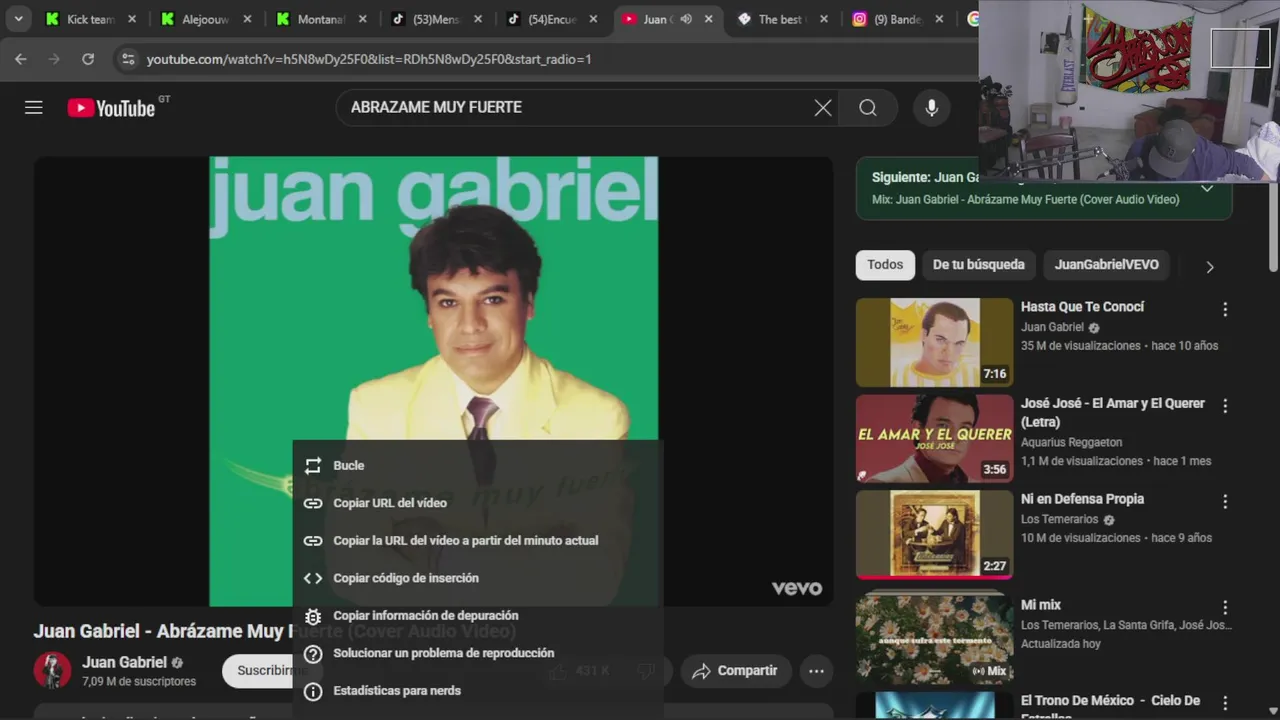Open the tab search dropdown arrow

click(x=18, y=19)
